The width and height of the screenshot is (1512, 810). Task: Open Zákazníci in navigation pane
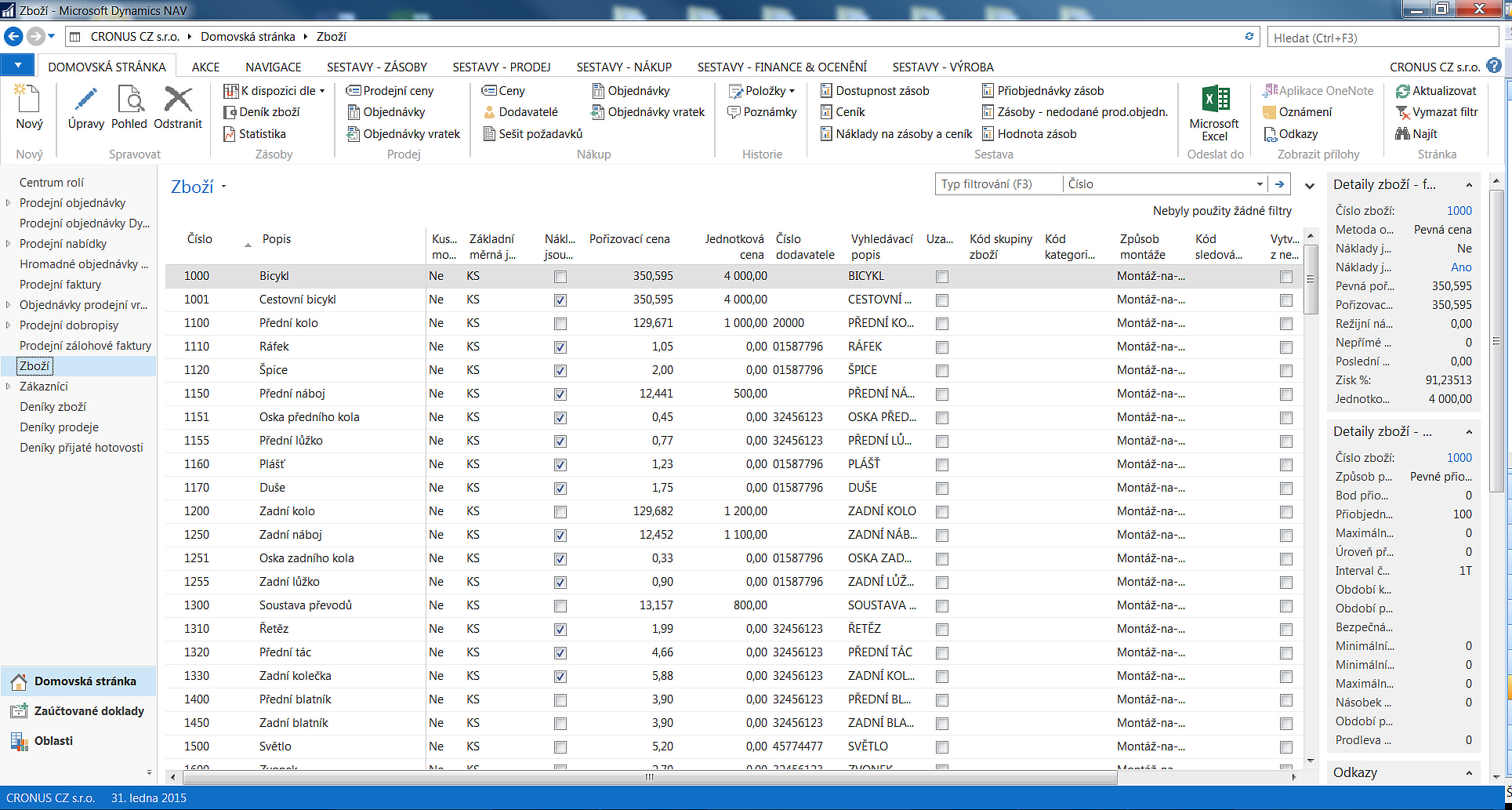click(44, 387)
